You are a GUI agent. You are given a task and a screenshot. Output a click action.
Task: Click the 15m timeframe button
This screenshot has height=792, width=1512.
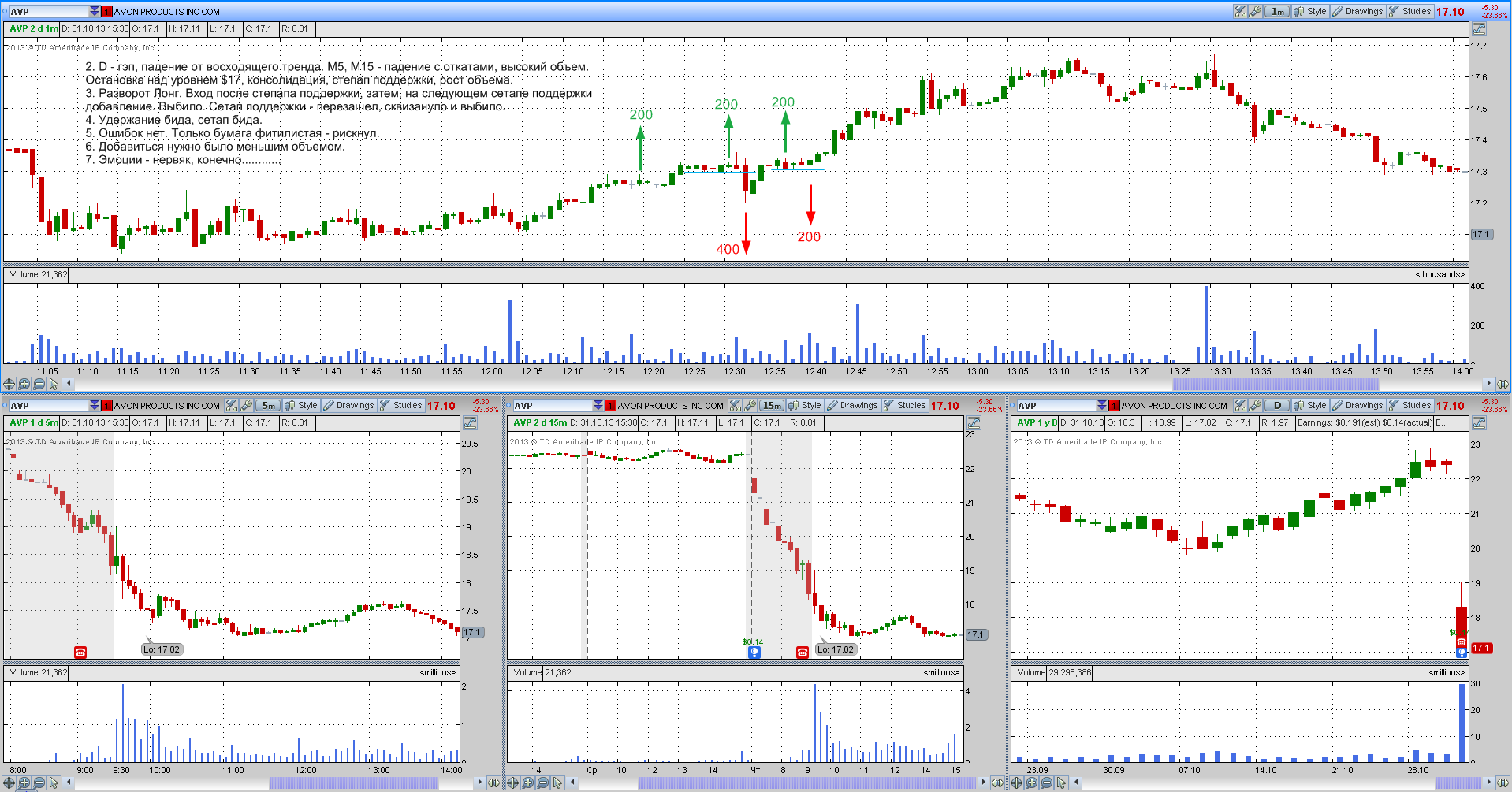point(772,405)
